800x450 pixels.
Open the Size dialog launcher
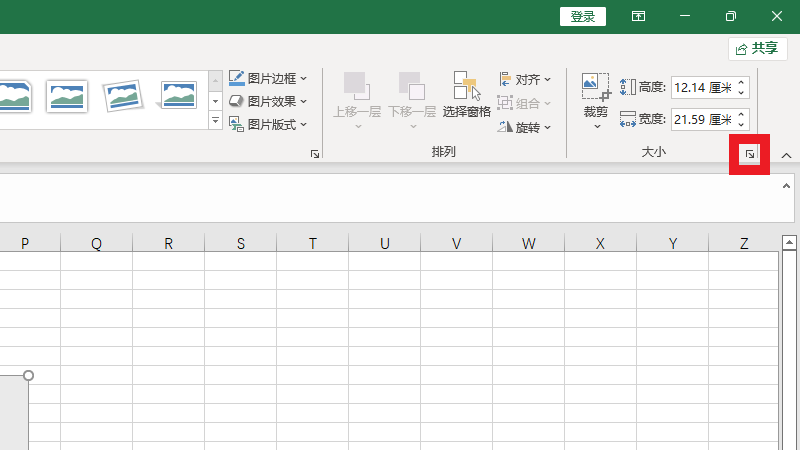coord(749,154)
